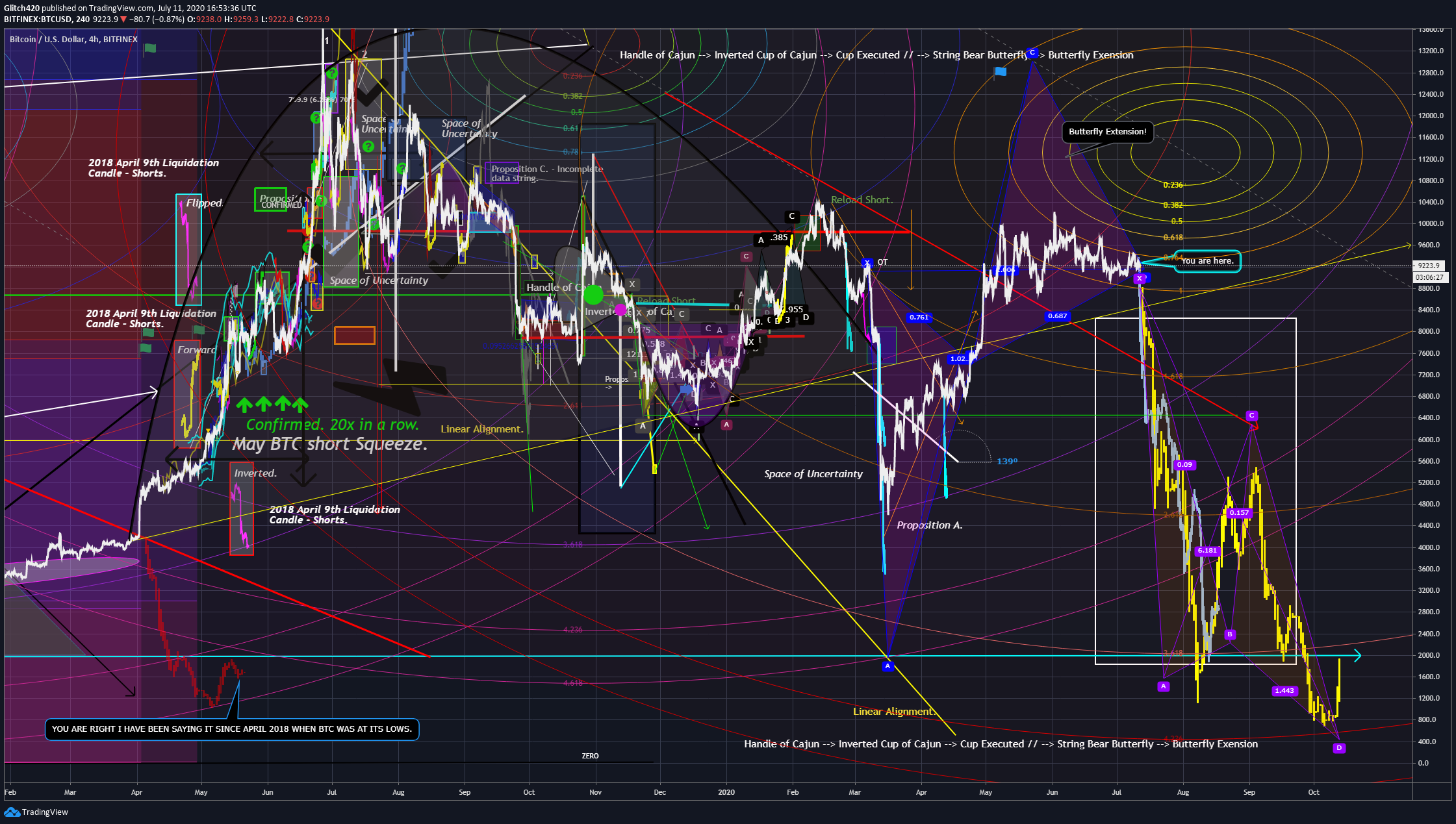Click the 'Nov' time axis label

click(x=595, y=792)
